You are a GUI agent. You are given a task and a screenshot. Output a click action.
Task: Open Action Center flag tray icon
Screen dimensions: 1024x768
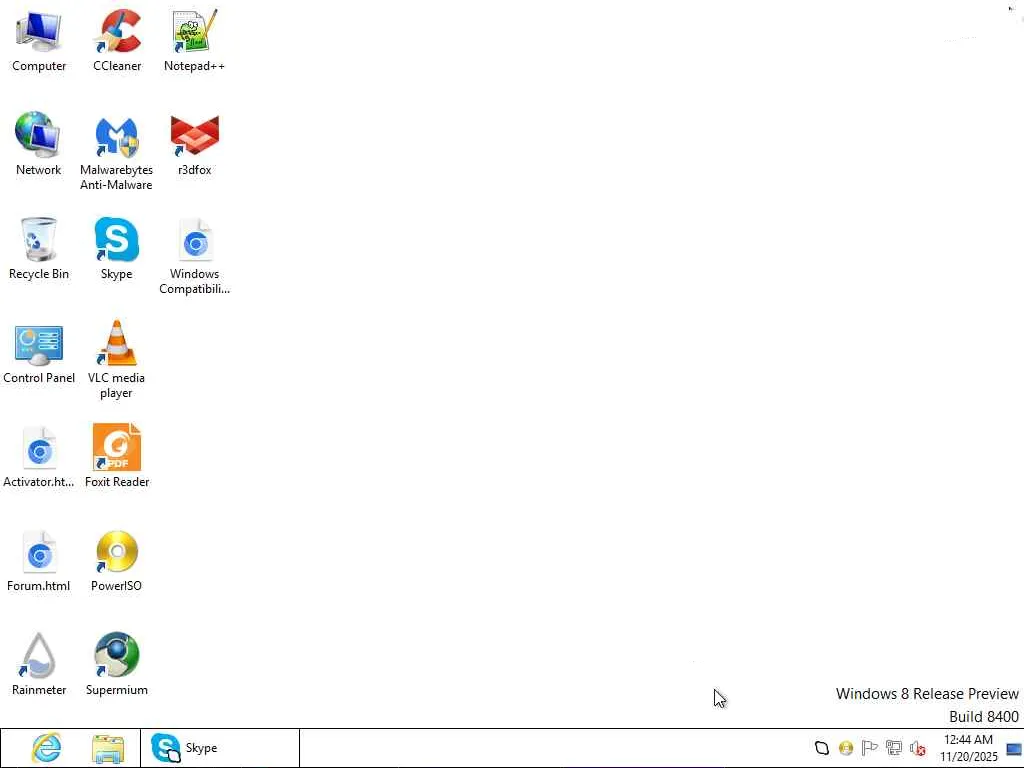tap(869, 748)
